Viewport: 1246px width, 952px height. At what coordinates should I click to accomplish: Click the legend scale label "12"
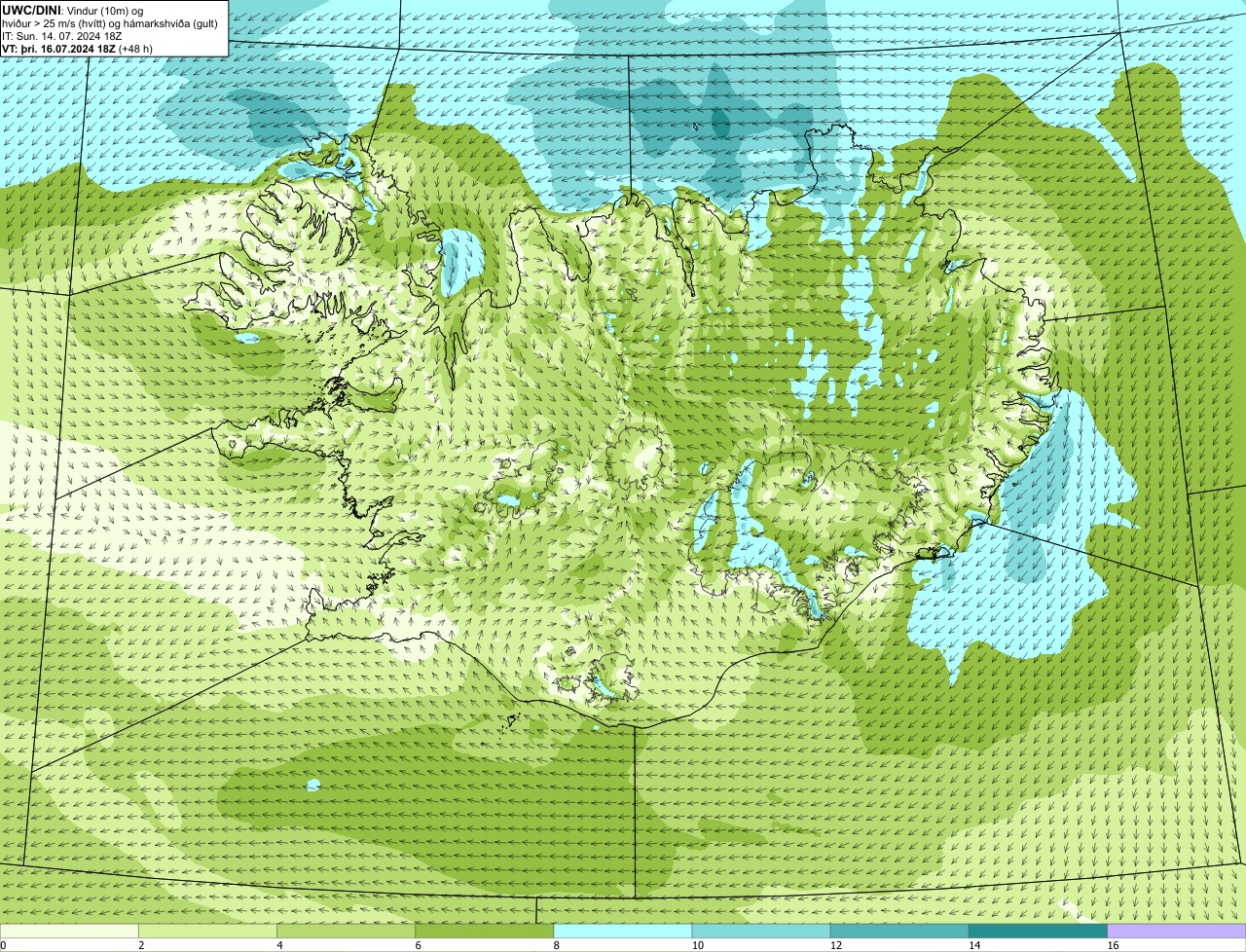(836, 945)
